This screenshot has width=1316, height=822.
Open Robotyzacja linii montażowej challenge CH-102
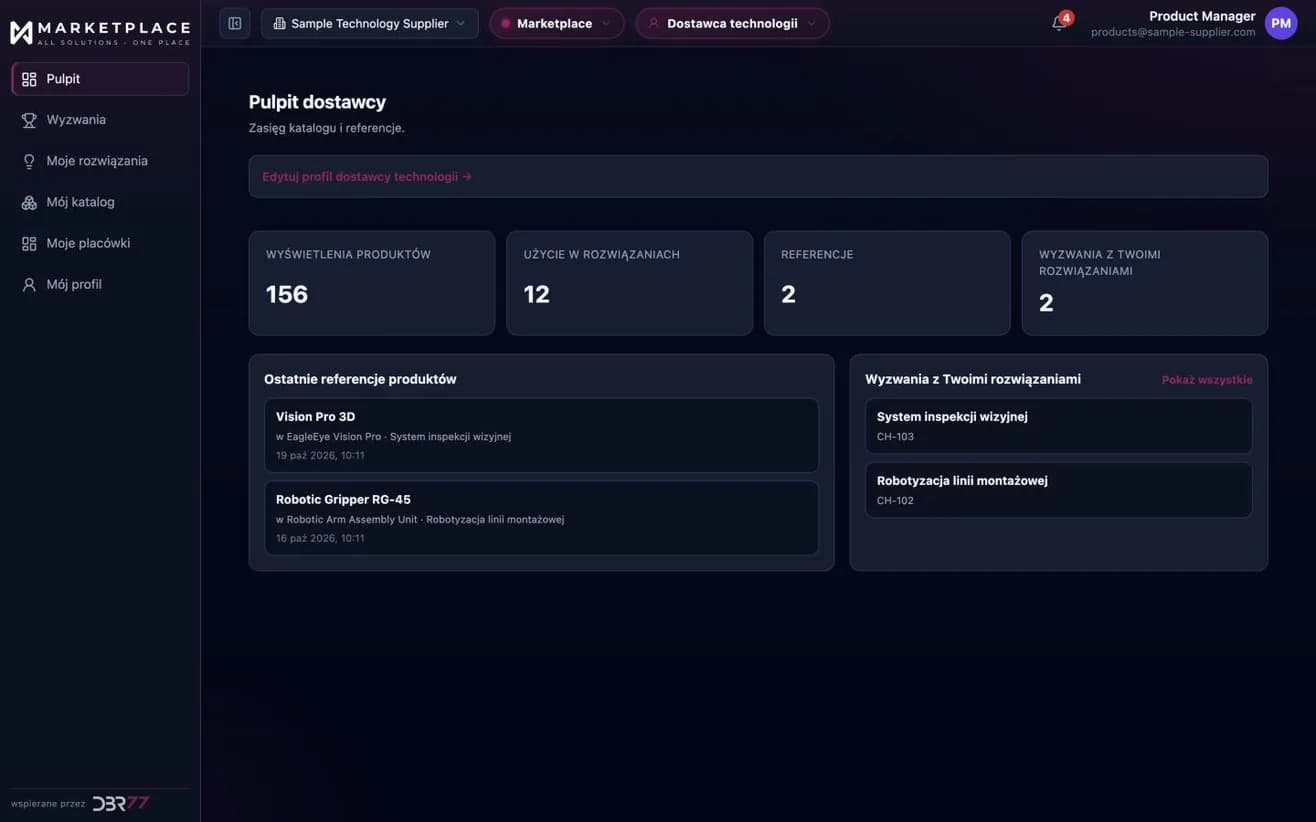(1058, 490)
